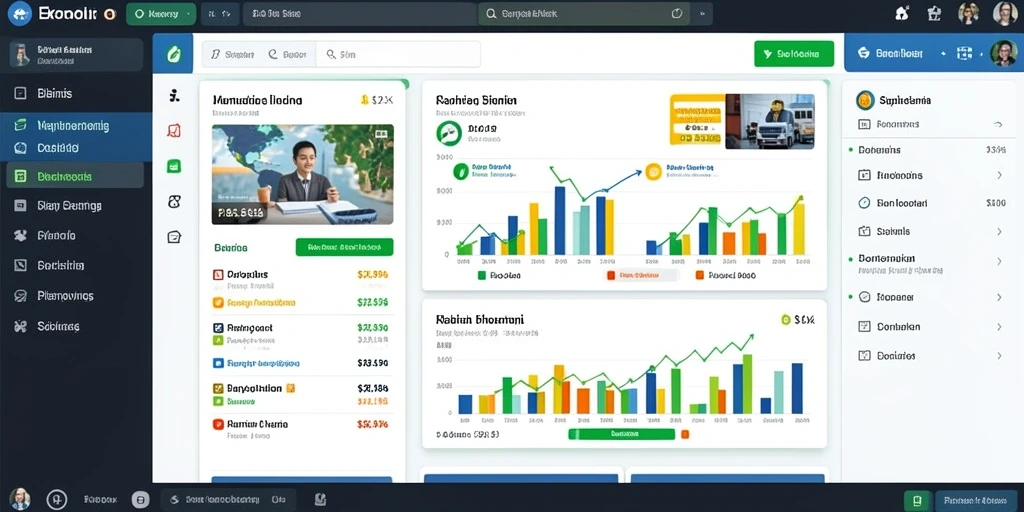Click the green leaf icon on blue tile
The height and width of the screenshot is (512, 1024).
point(173,54)
